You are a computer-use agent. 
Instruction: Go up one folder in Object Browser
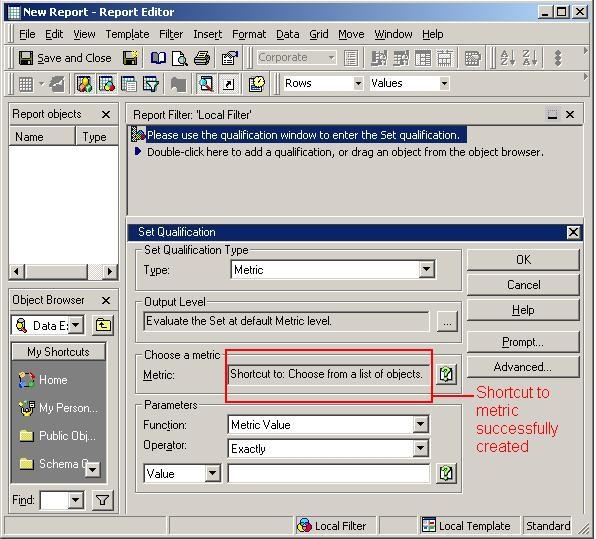pos(103,325)
